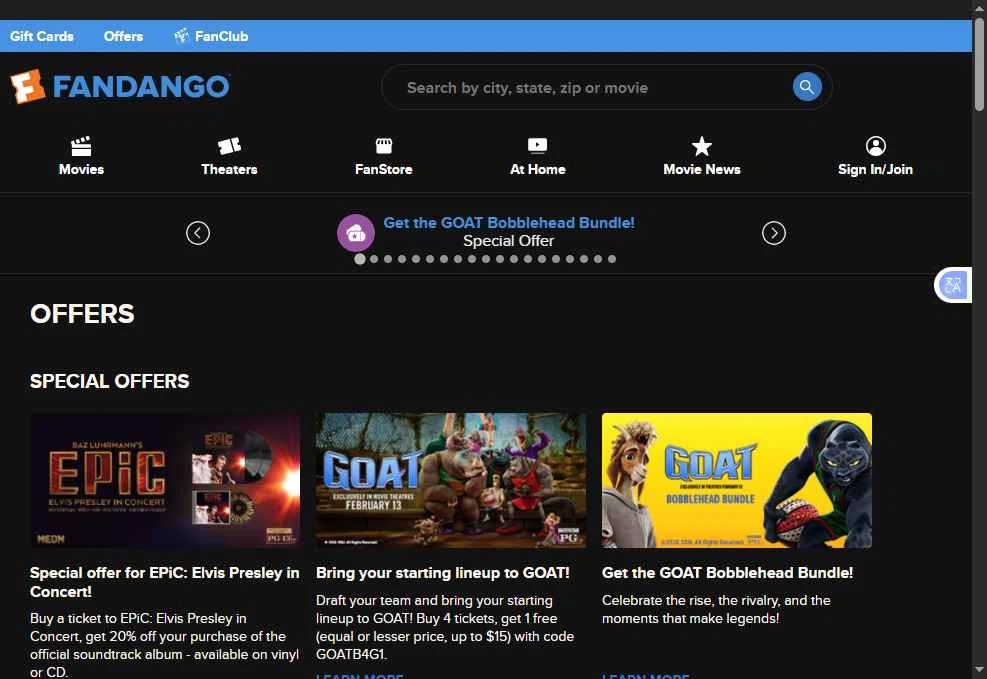987x679 pixels.
Task: Open the At Home screen icon
Action: 538,146
